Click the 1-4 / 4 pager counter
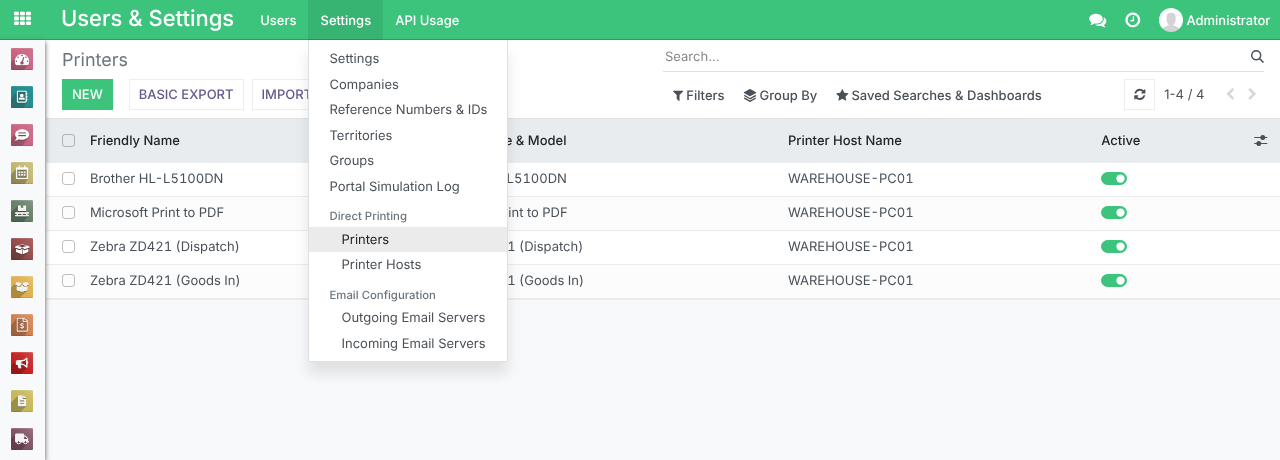Screen dimensions: 1280x460 pyautogui.click(x=1184, y=95)
